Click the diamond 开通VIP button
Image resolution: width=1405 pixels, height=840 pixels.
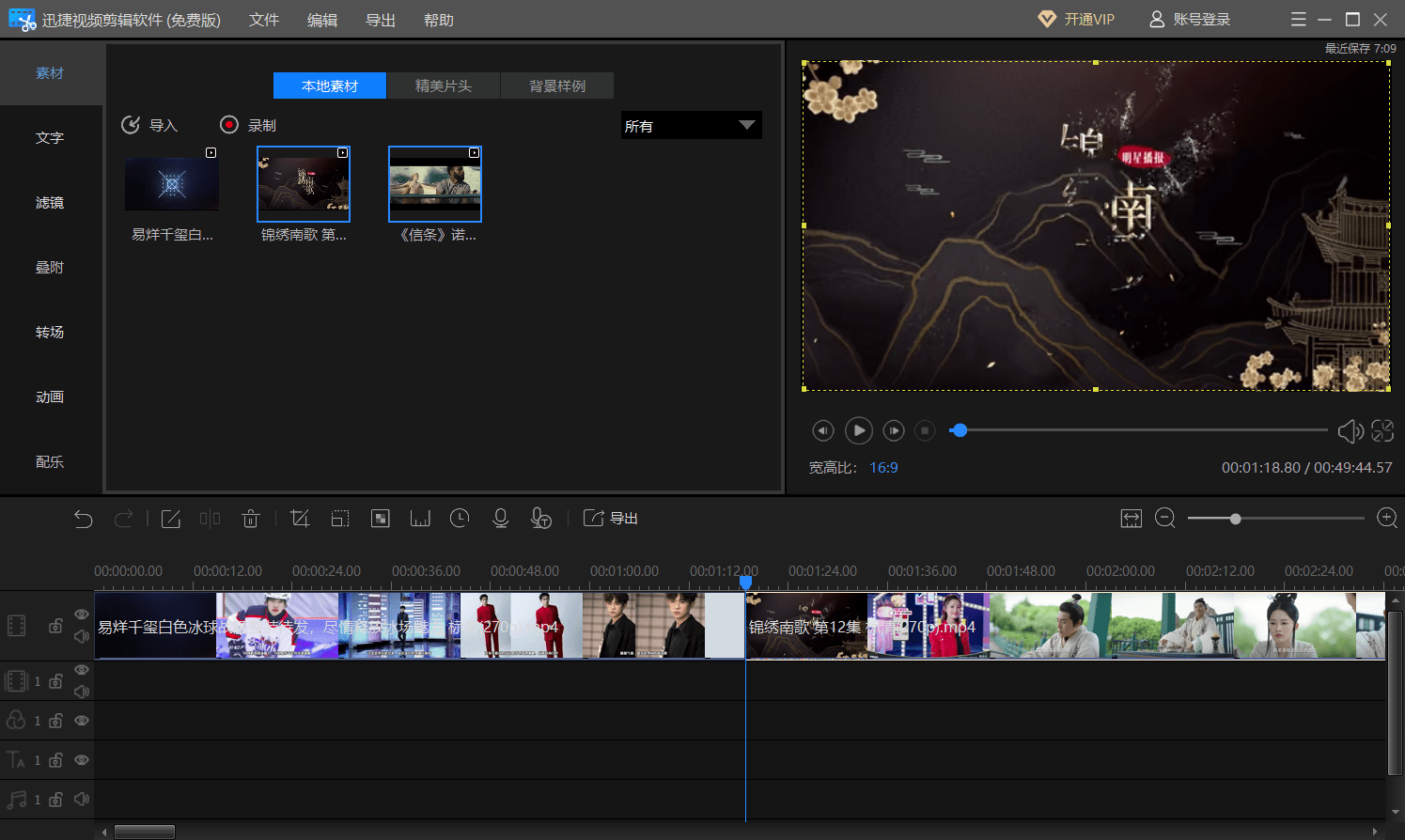[x=1076, y=20]
